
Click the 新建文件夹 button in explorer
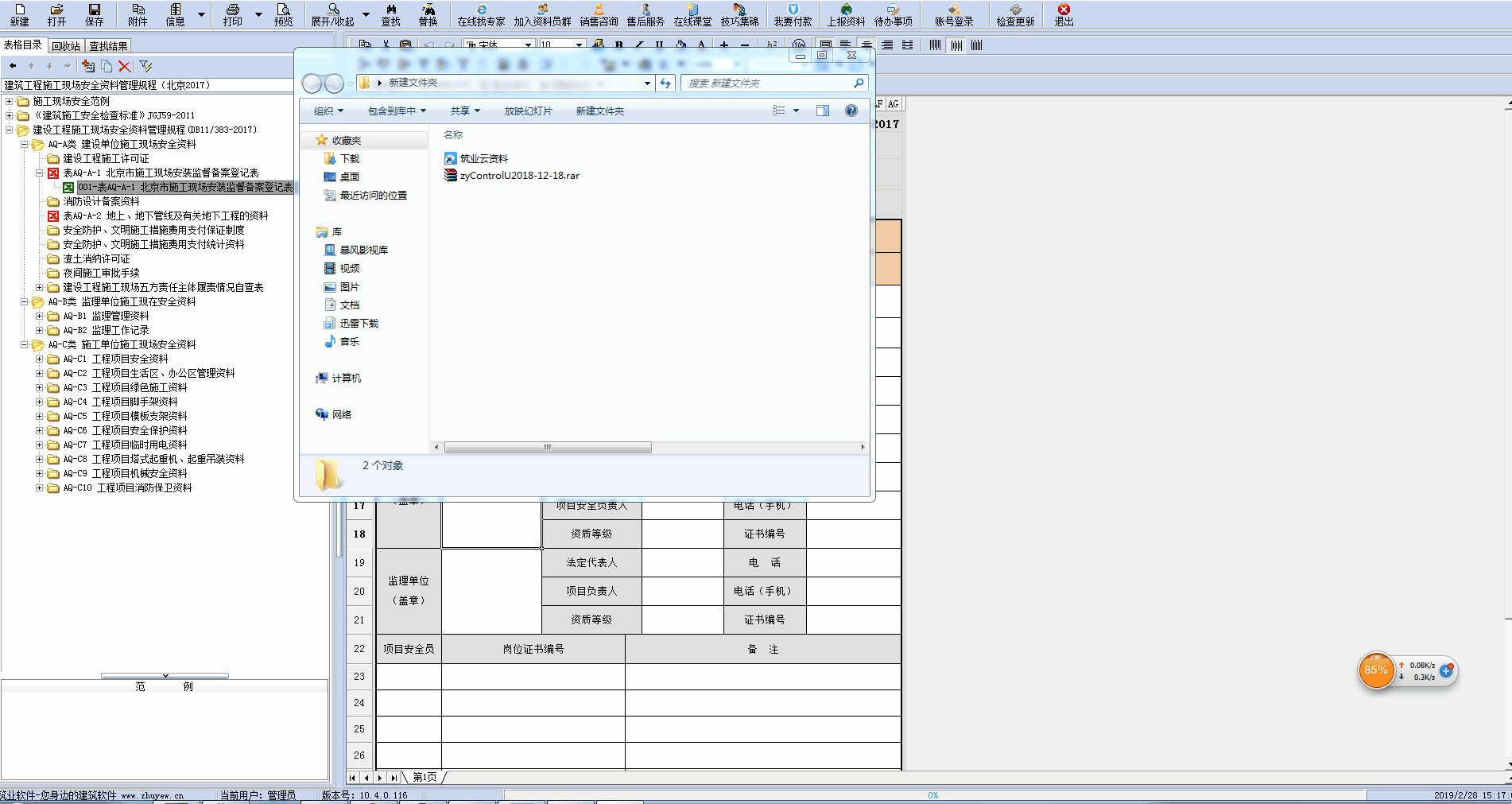(599, 111)
